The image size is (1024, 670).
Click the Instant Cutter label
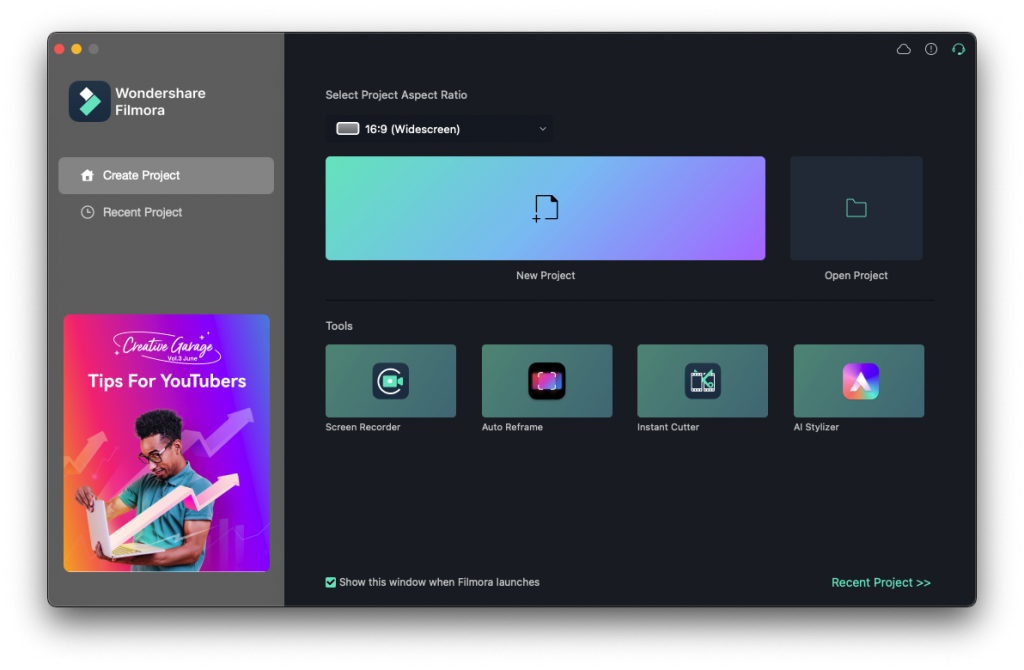point(668,427)
